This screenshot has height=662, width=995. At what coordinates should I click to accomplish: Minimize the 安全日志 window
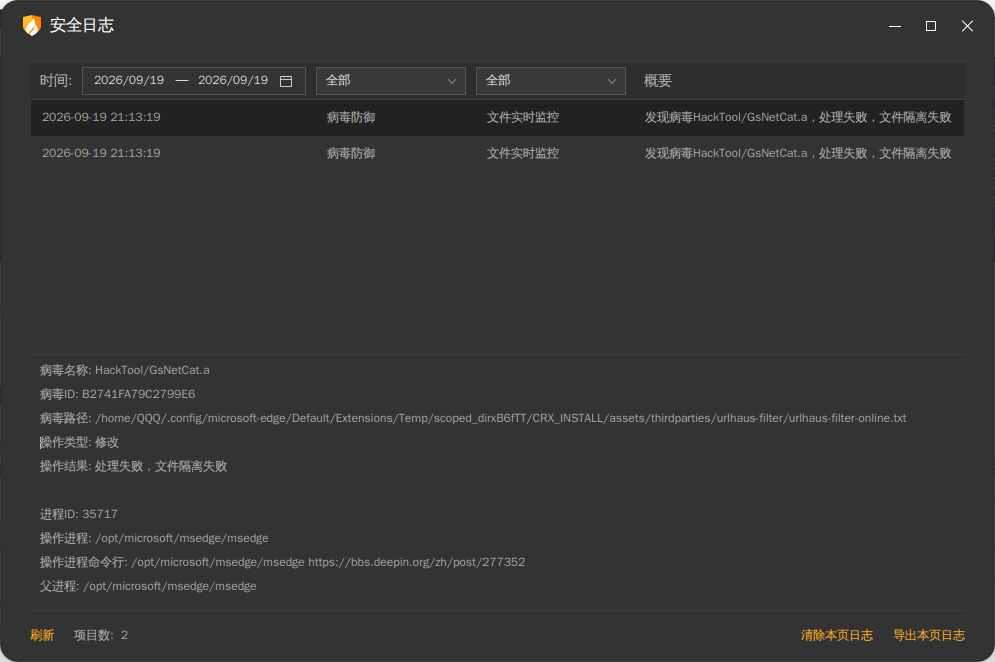[895, 26]
